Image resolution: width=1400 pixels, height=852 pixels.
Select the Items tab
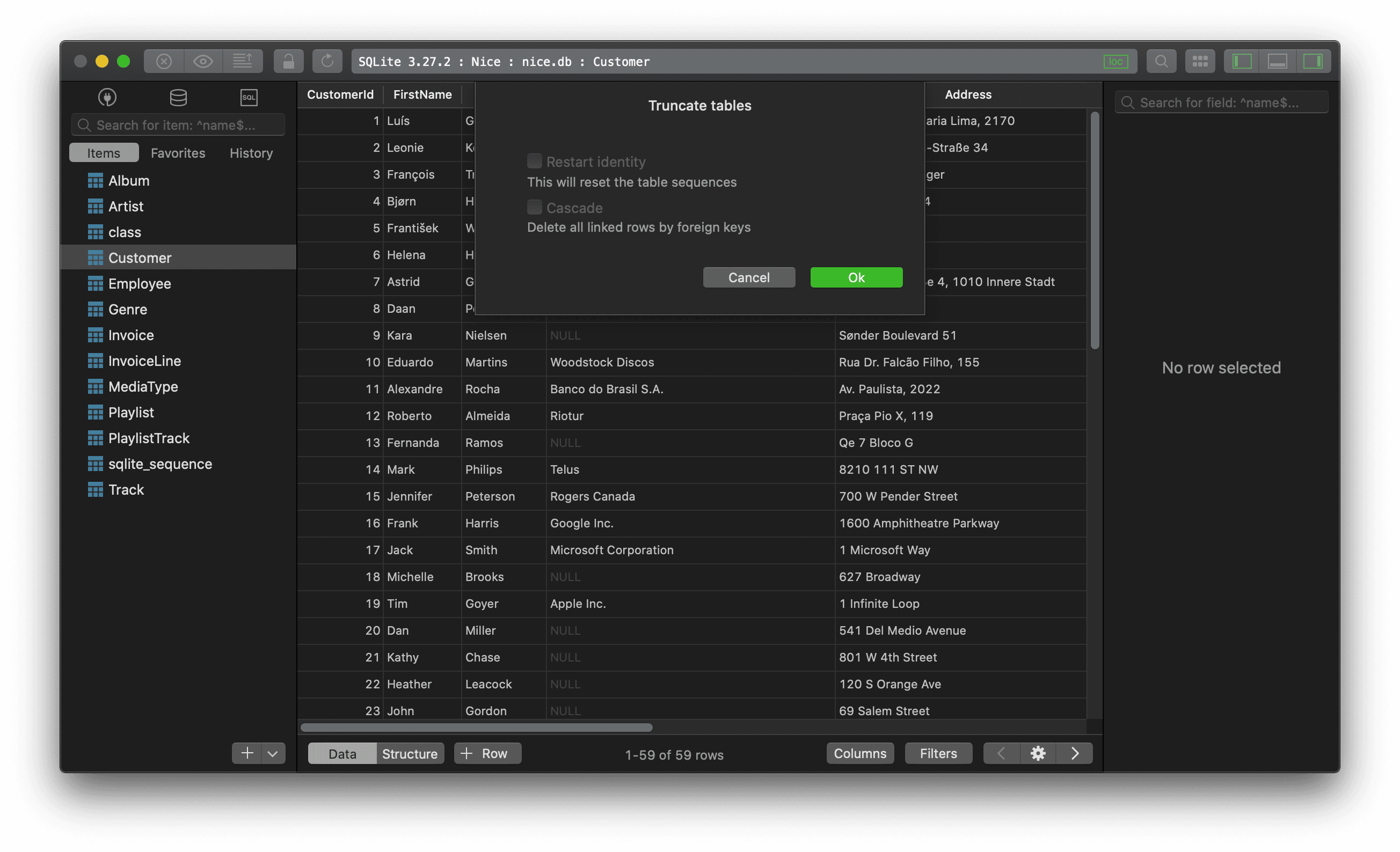pos(104,153)
